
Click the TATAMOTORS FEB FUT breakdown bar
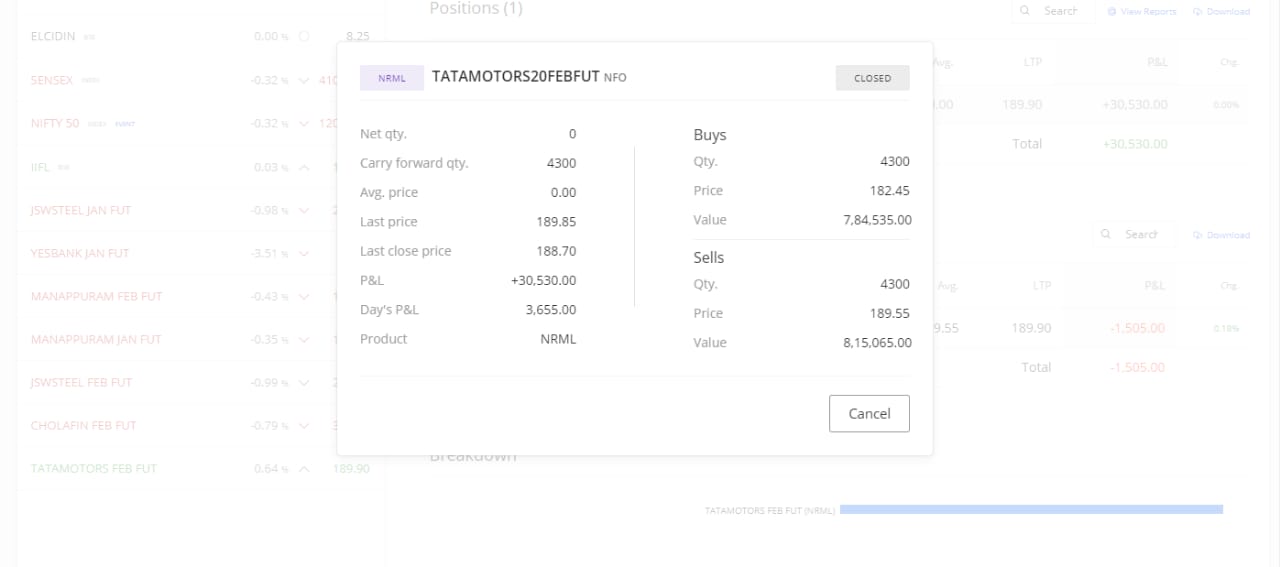[x=1031, y=509]
